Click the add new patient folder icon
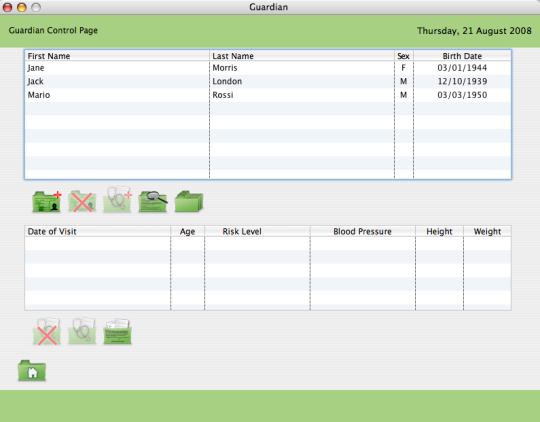Screen dimensions: 540x422 point(47,202)
